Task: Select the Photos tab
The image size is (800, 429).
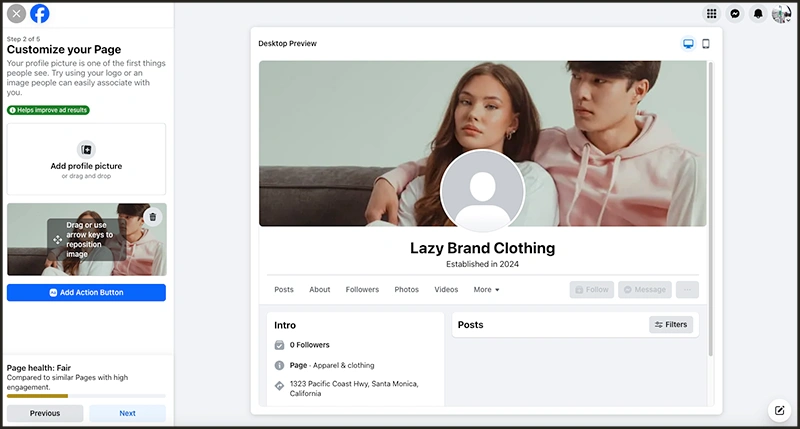Action: pos(407,290)
